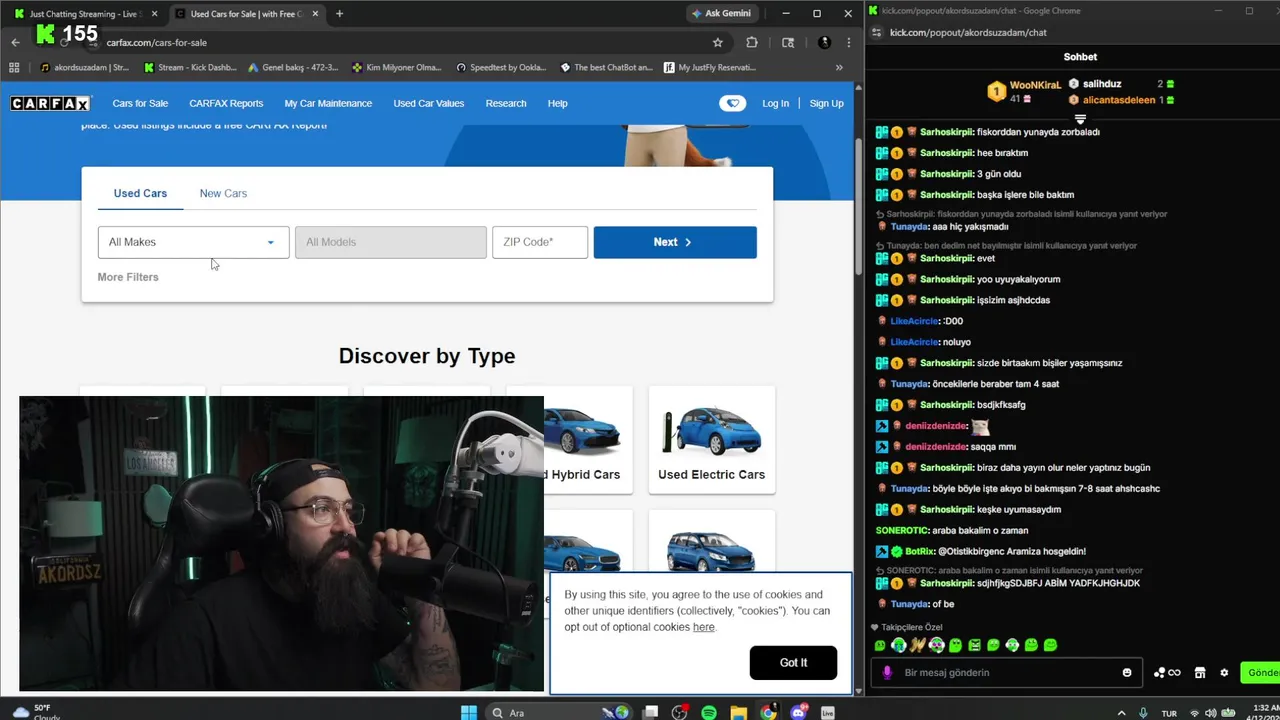1280x720 pixels.
Task: Select the Used Cars for Sale browser tab
Action: 246,14
